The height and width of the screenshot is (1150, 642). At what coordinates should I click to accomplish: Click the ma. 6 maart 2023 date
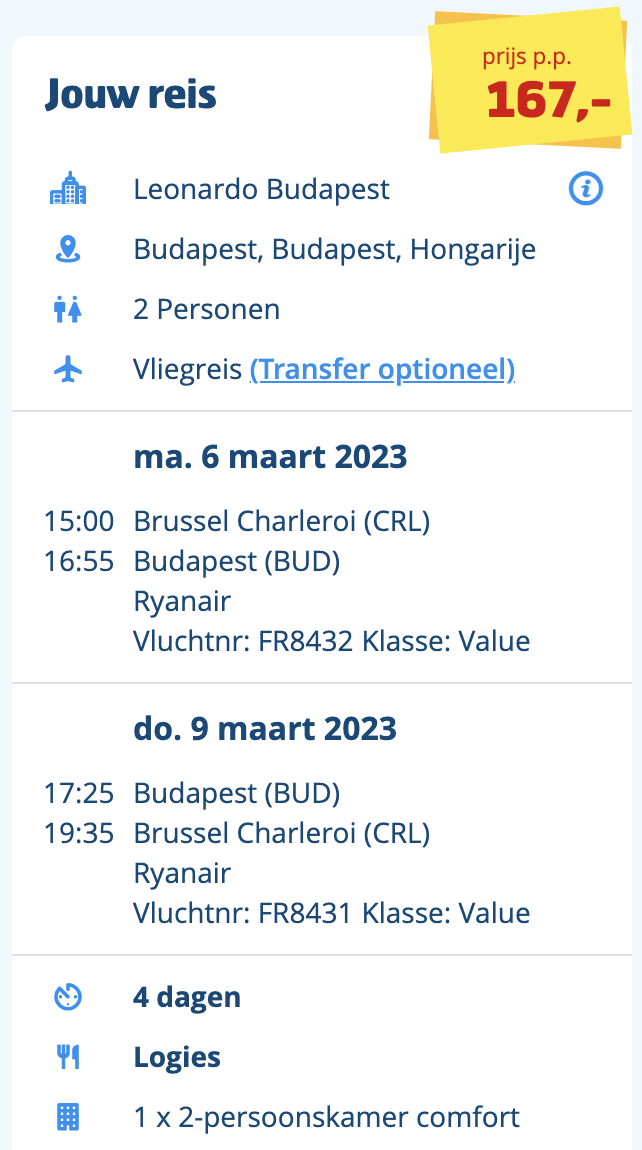[270, 457]
